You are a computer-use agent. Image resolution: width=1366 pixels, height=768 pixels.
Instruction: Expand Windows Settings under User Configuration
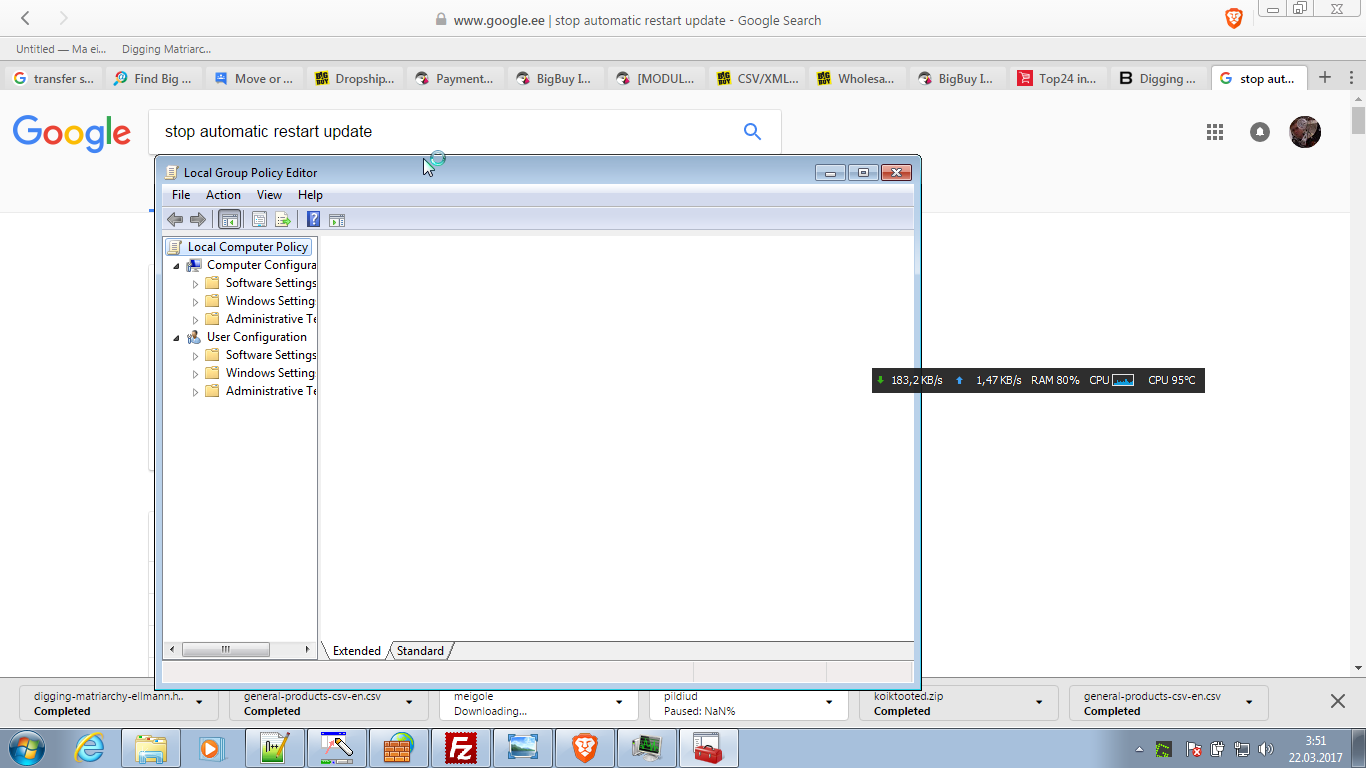coord(196,374)
